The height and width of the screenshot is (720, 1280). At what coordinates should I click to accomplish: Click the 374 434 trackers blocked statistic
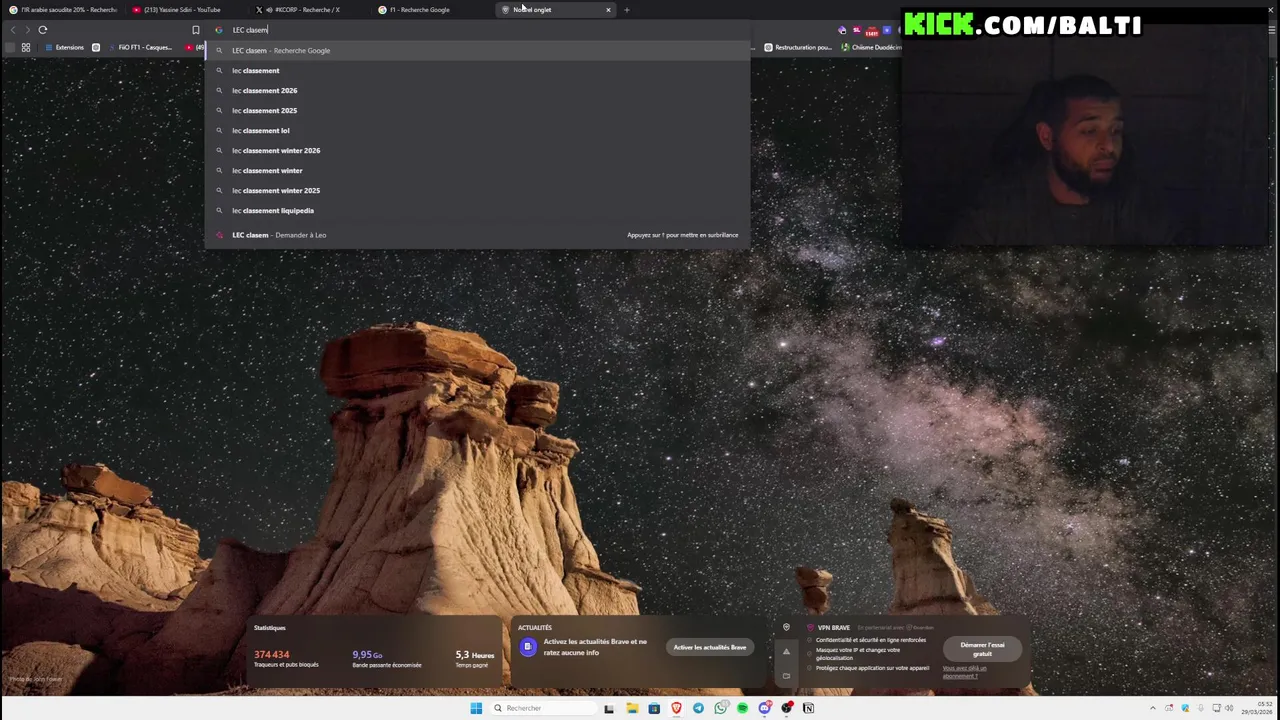click(287, 659)
